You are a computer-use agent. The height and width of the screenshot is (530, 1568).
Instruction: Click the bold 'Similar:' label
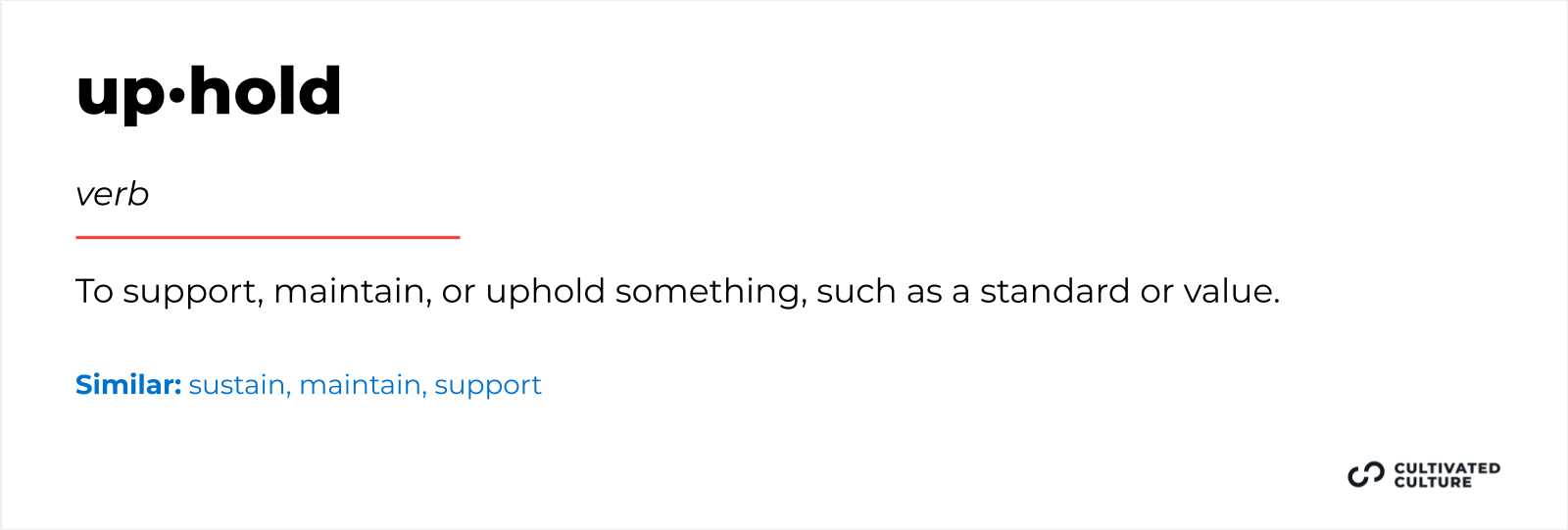point(128,385)
